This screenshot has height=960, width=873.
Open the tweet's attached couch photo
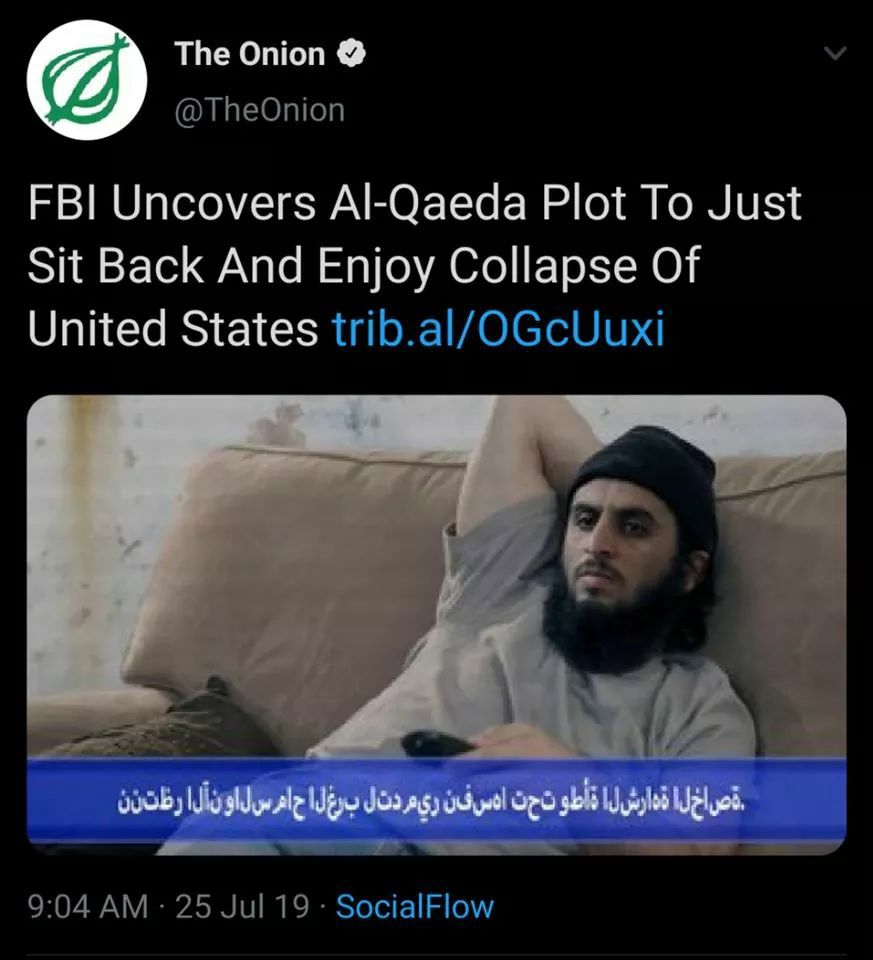pos(436,624)
